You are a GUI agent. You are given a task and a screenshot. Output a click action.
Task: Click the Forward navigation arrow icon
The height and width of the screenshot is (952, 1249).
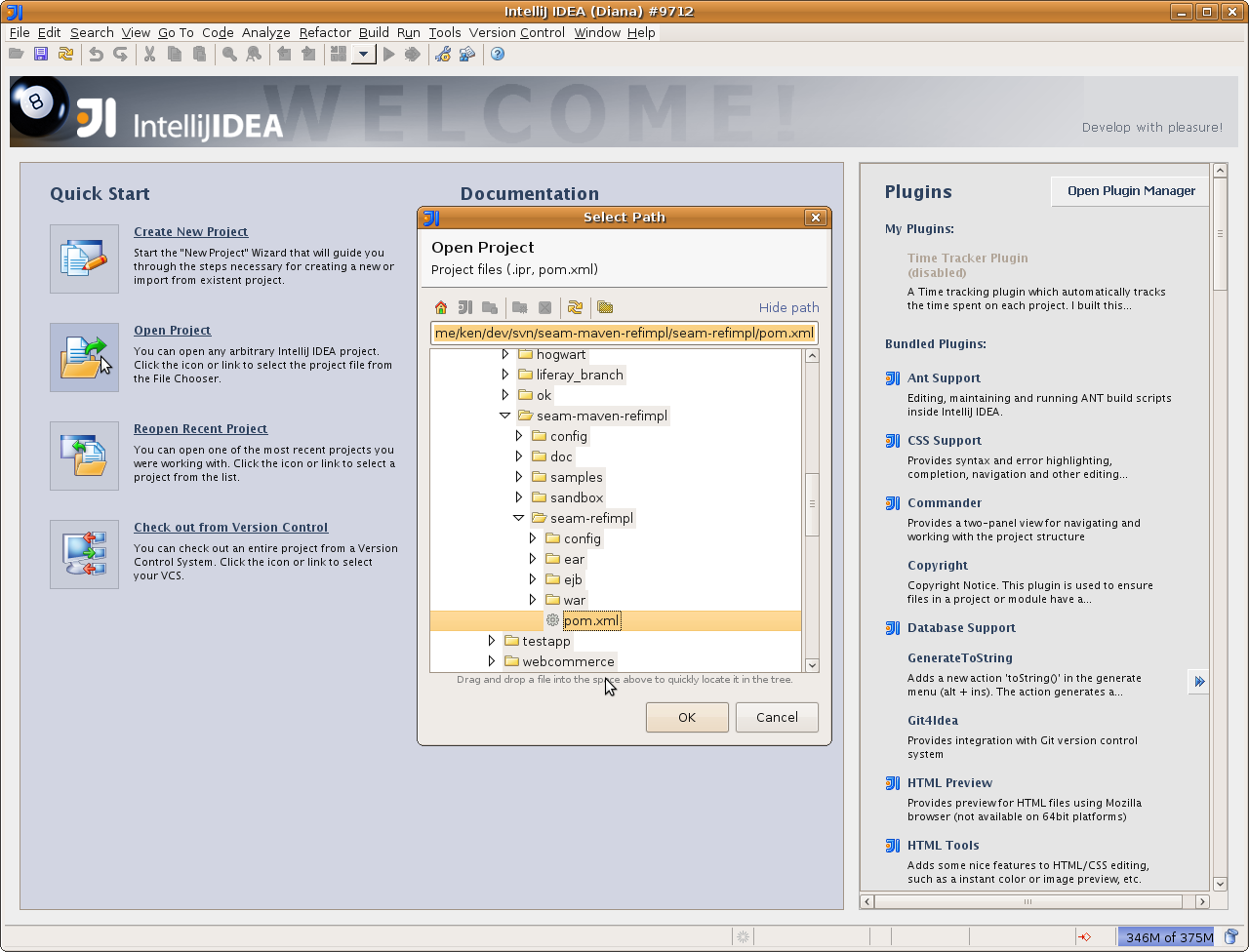pos(308,55)
